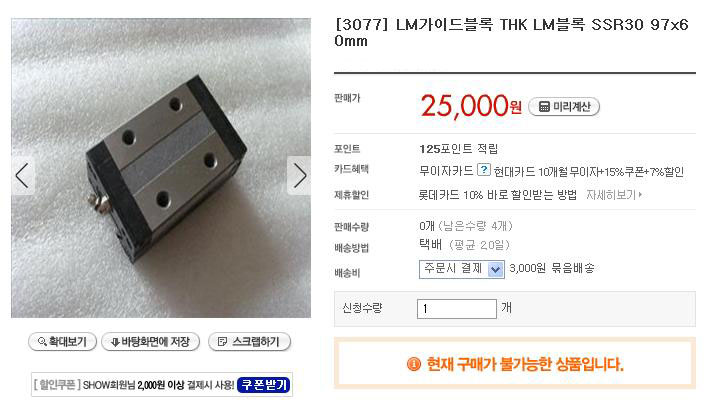
Task: Open the 무이자카드 question mark help icon
Action: tap(484, 170)
